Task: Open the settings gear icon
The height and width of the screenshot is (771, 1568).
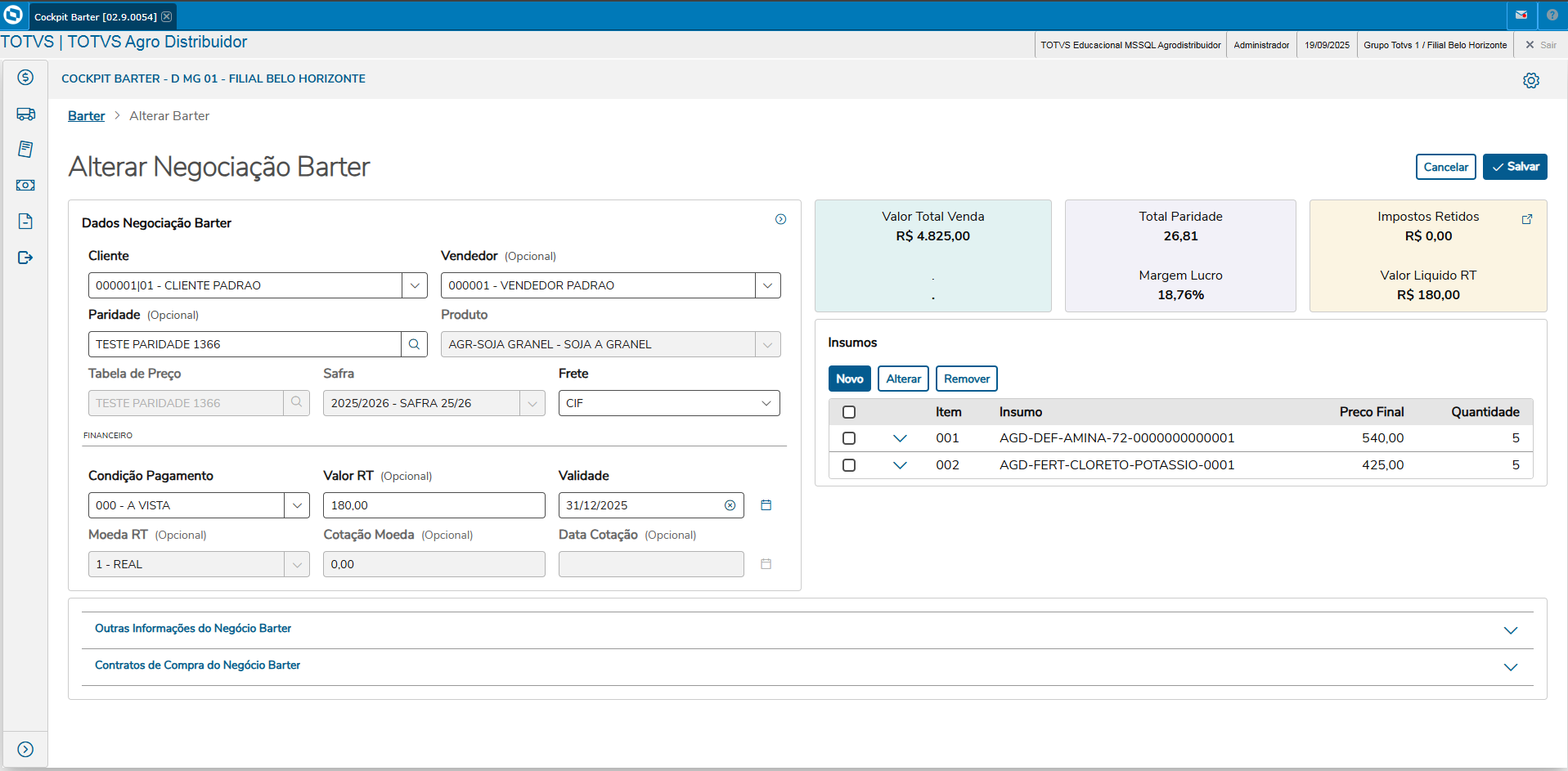Action: point(1530,80)
